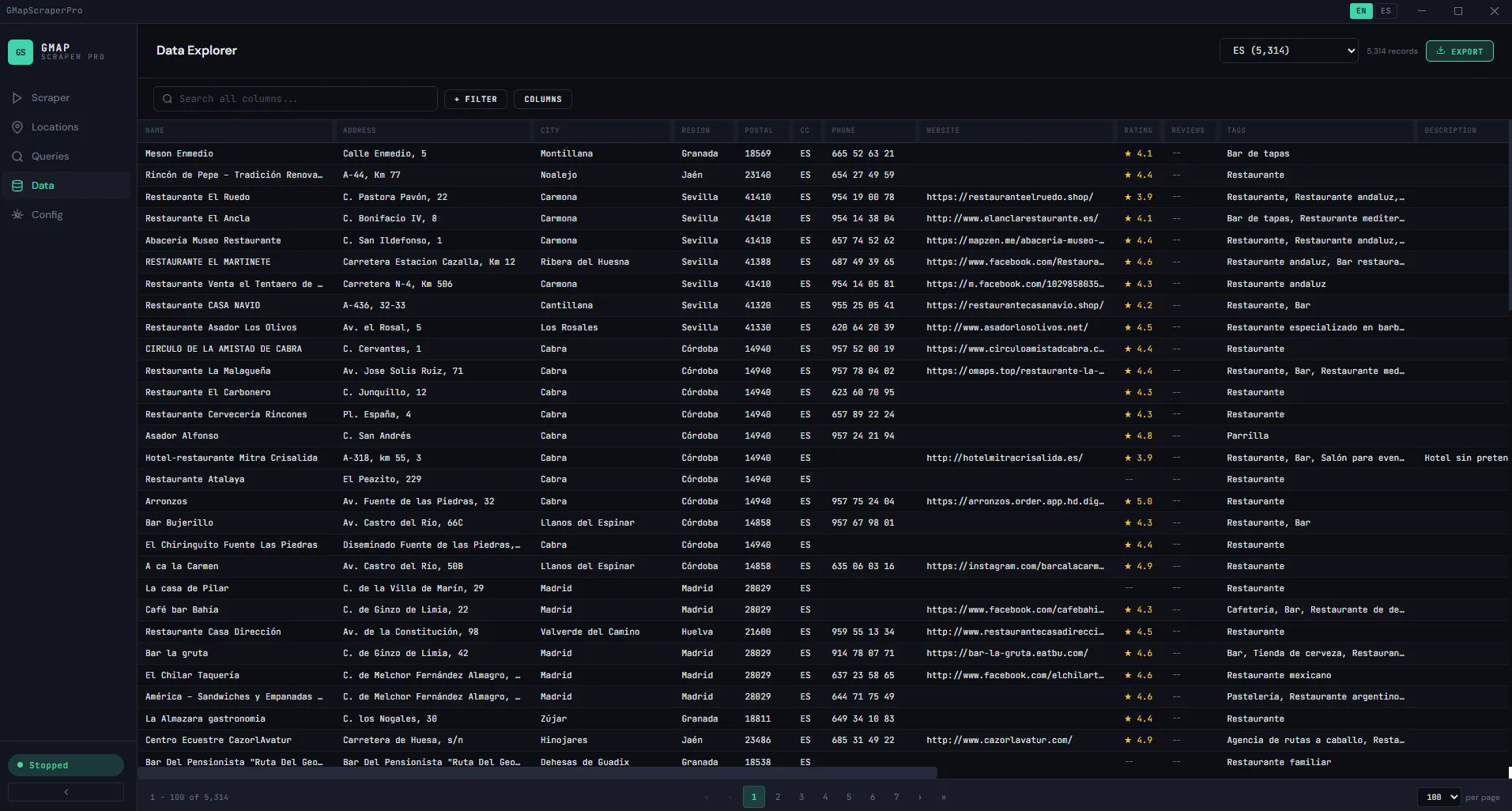
Task: Click the GS app logo icon
Action: 21,52
